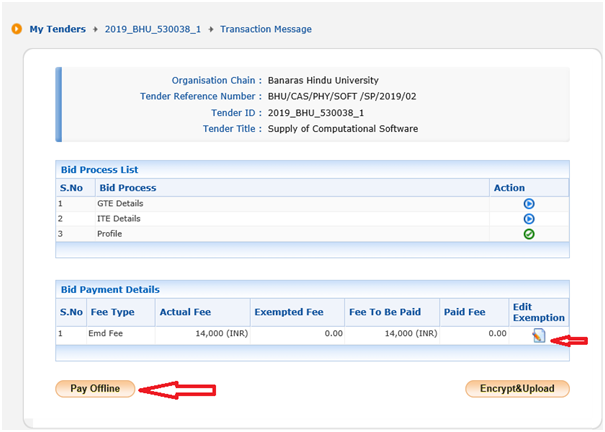Click the Encrypt&Upload button
The image size is (605, 432).
coord(516,388)
